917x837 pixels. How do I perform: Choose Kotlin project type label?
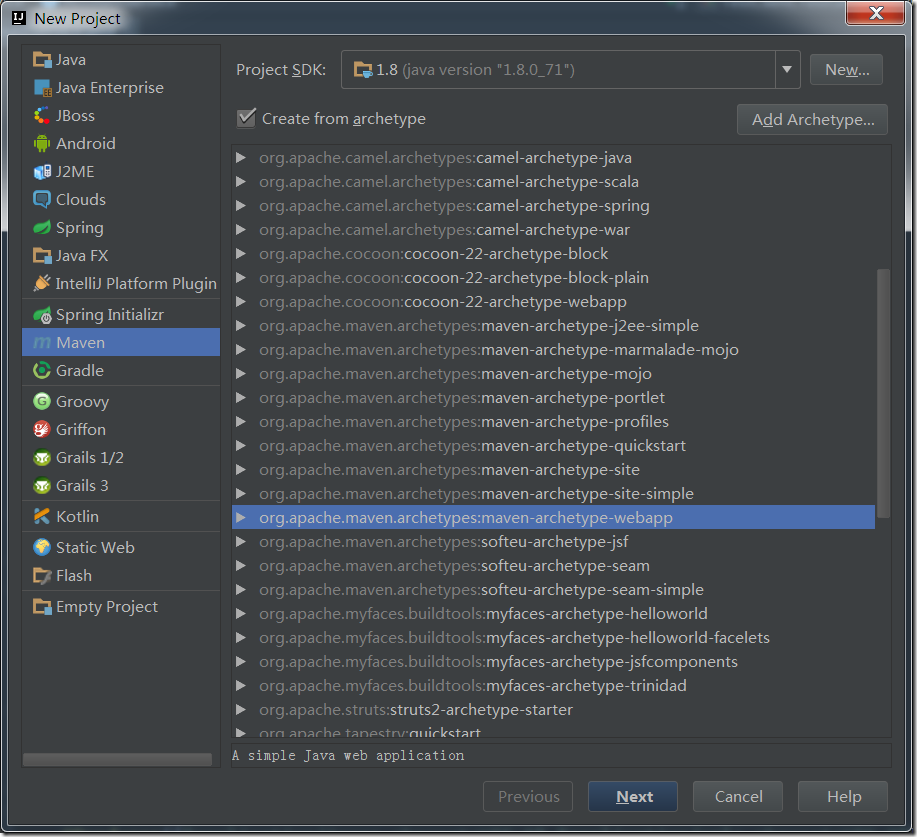coord(77,516)
